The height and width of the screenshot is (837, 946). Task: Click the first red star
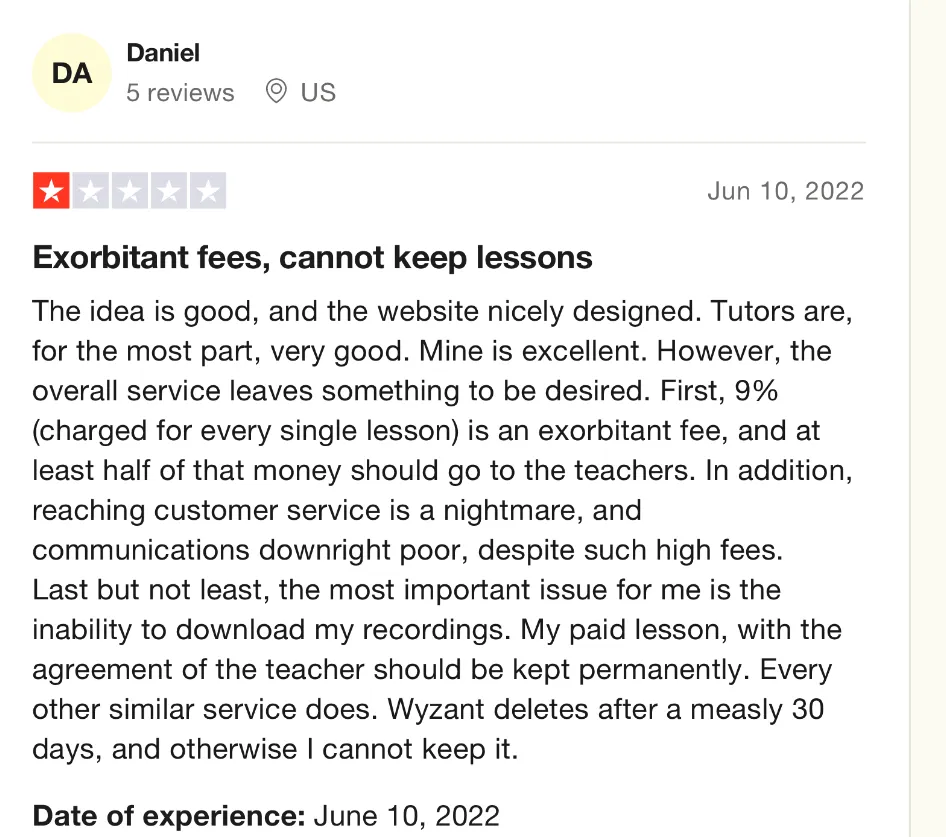click(52, 190)
